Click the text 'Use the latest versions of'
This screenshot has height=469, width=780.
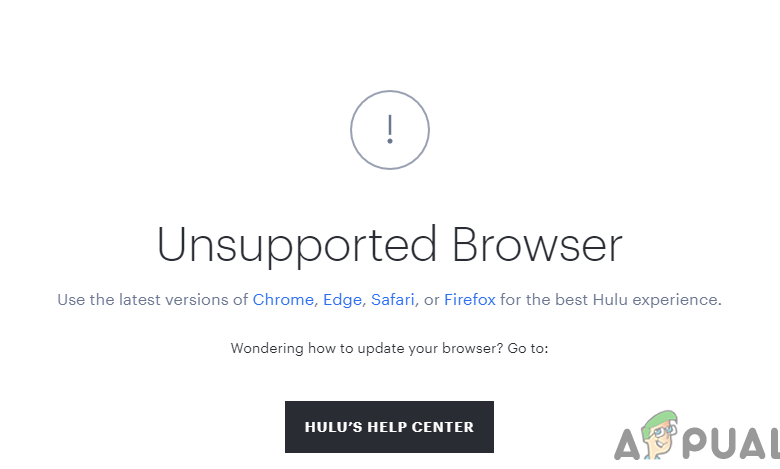click(x=153, y=299)
